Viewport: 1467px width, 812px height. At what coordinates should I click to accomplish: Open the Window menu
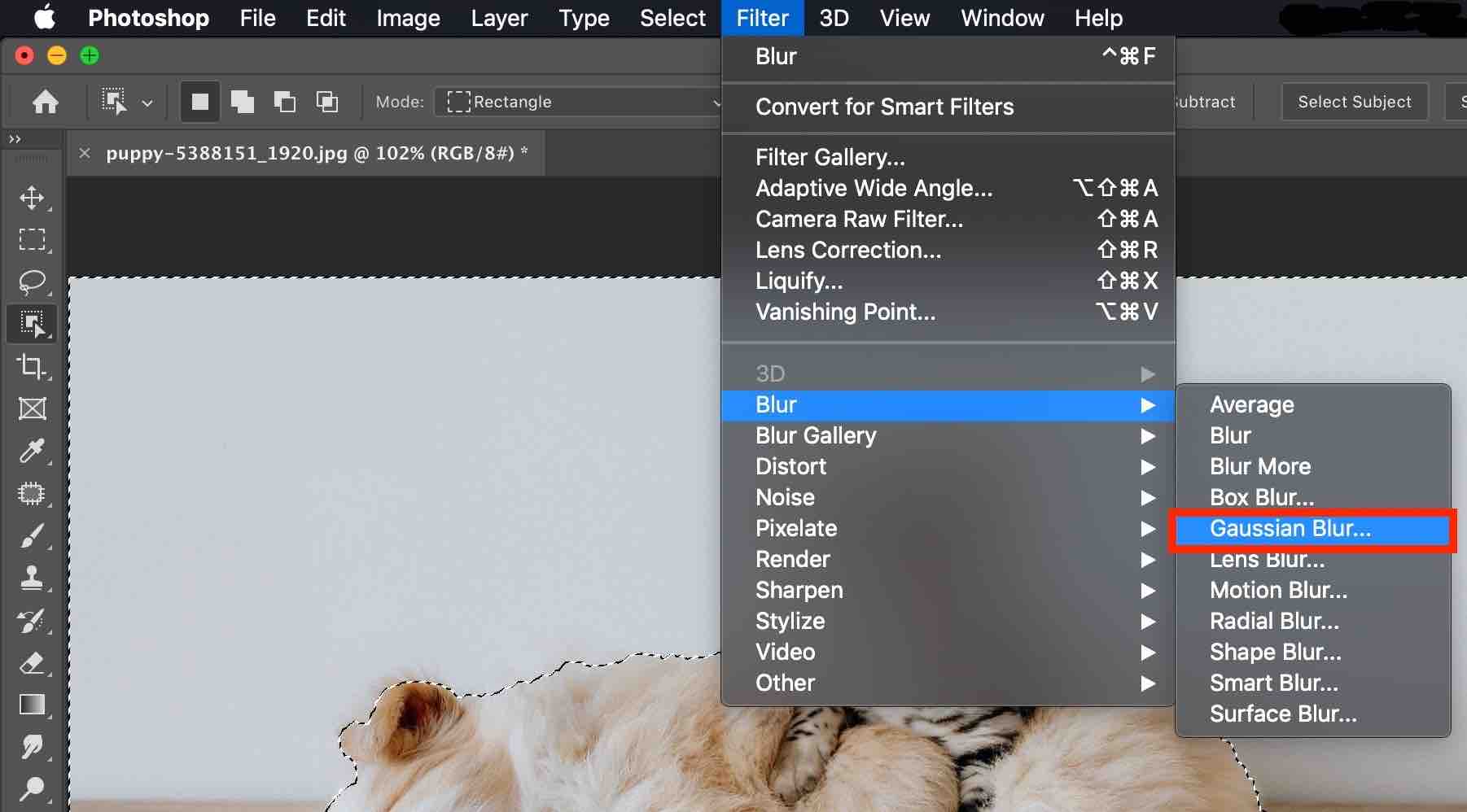[x=1002, y=18]
